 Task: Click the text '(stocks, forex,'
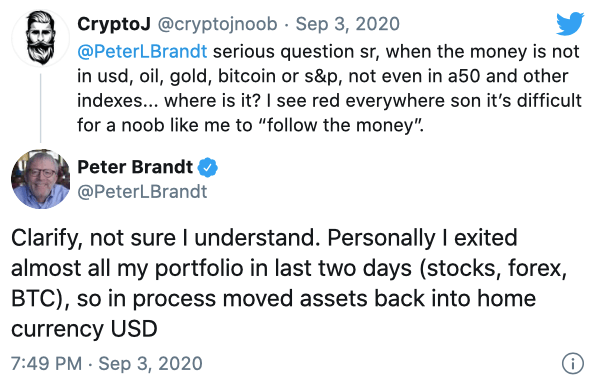point(493,268)
